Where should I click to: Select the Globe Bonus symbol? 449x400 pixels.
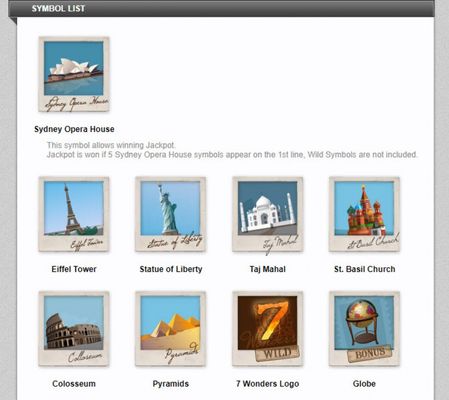364,329
